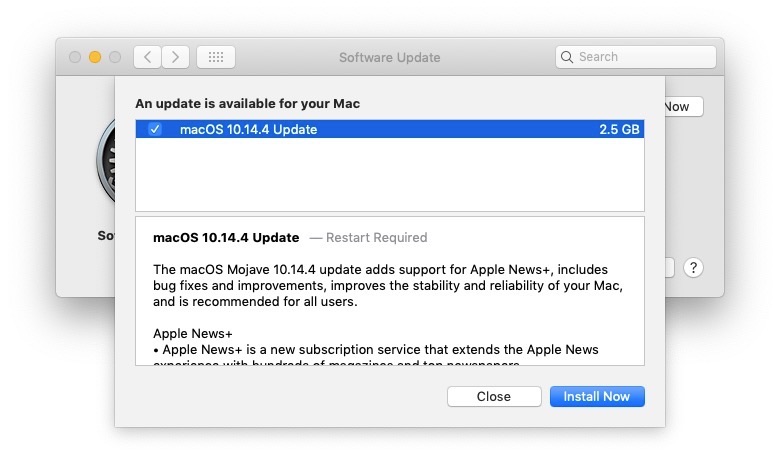Viewport: 780px width, 454px height.
Task: Click the gray zoom window button
Action: click(115, 57)
